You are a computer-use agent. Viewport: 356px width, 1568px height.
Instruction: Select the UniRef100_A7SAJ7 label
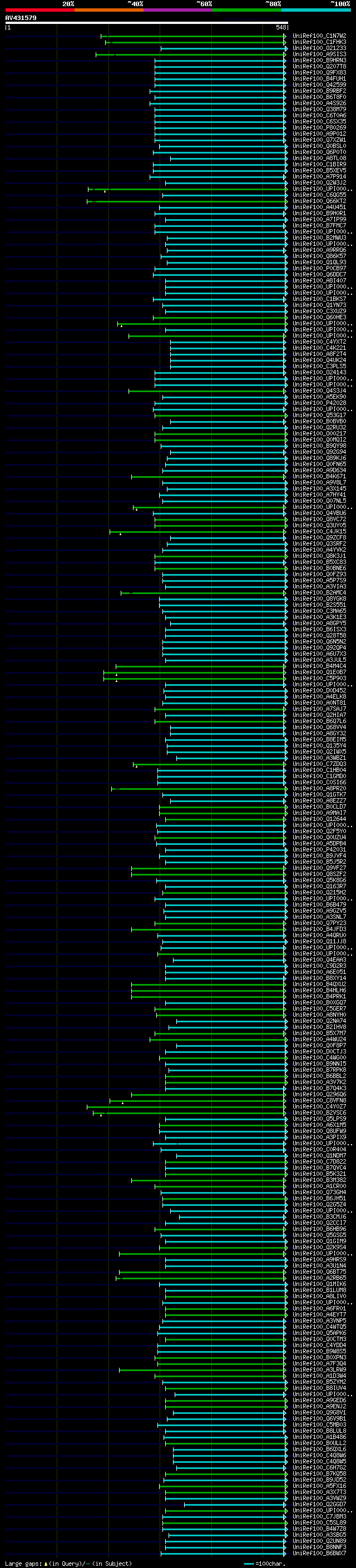(x=319, y=709)
